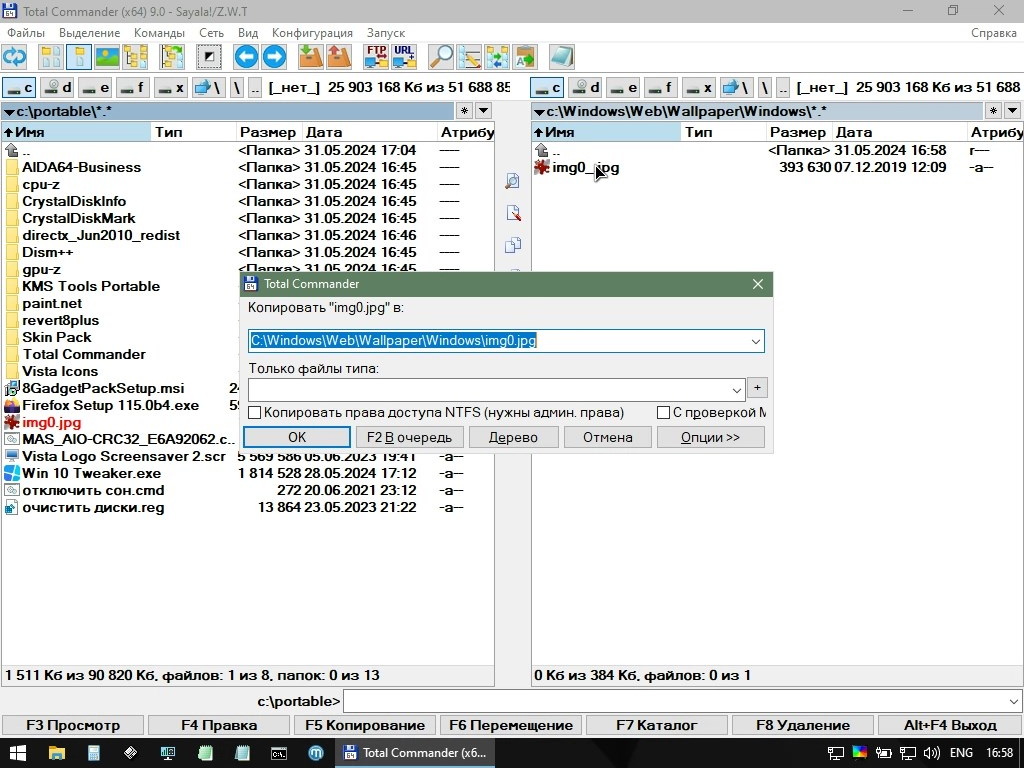Expand the 'Опции >>' button
The height and width of the screenshot is (768, 1024).
711,438
